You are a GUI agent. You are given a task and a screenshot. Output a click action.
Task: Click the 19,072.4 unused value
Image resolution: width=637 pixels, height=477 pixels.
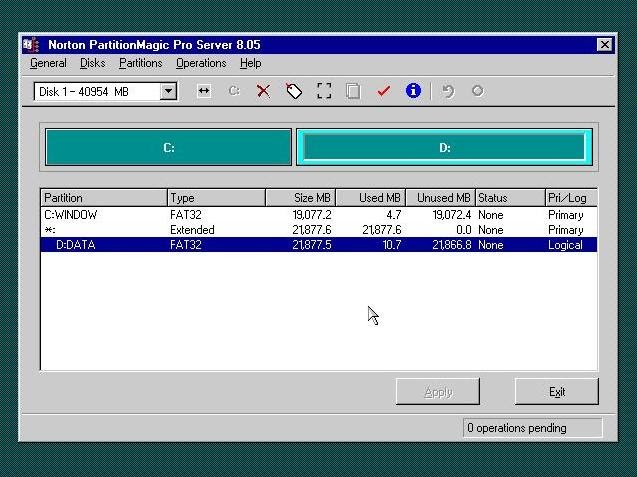[452, 215]
